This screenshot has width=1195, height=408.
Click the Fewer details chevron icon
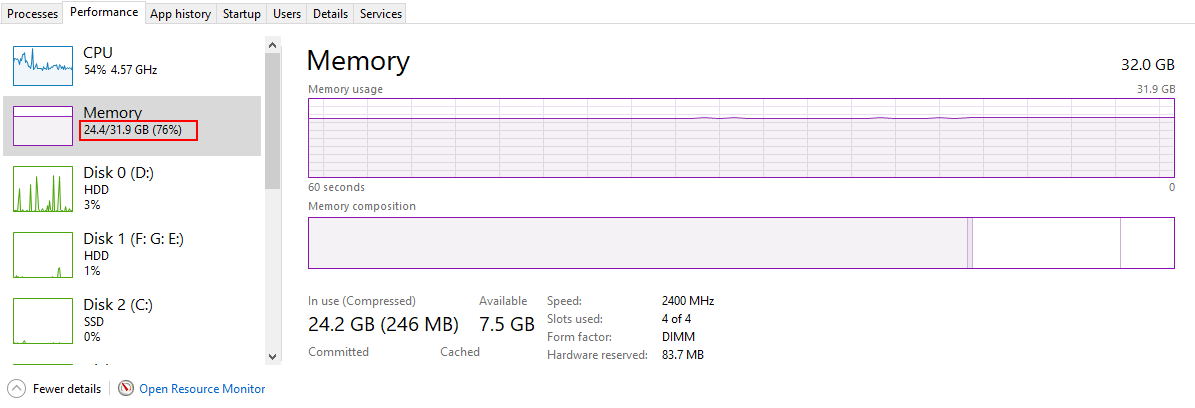point(16,388)
